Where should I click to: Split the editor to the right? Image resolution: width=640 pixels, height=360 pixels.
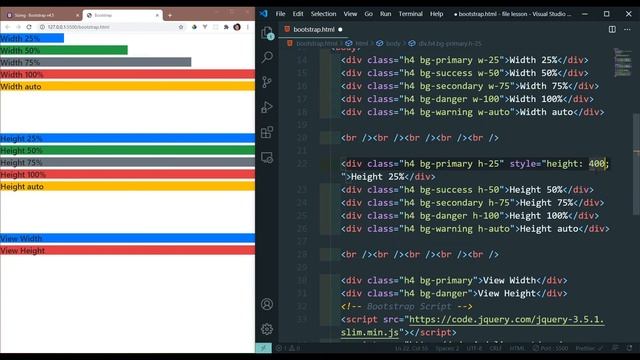click(612, 29)
